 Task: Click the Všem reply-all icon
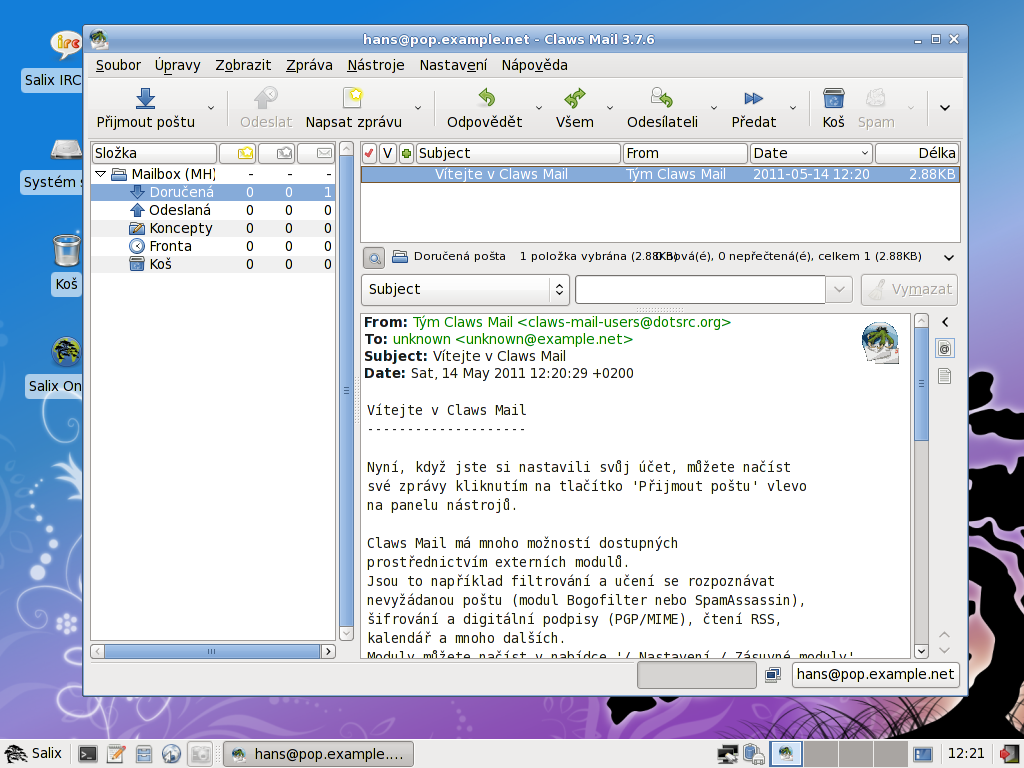[x=575, y=98]
